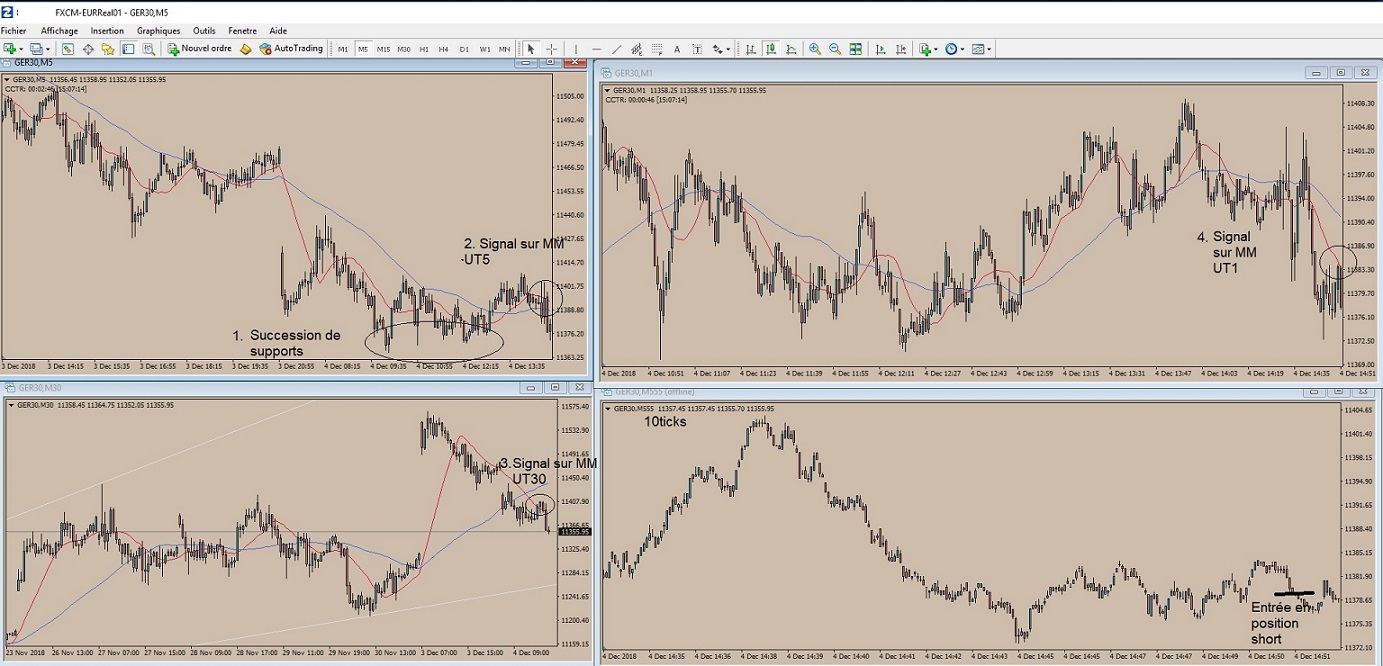Open the Outils menu
The width and height of the screenshot is (1383, 666).
point(204,31)
